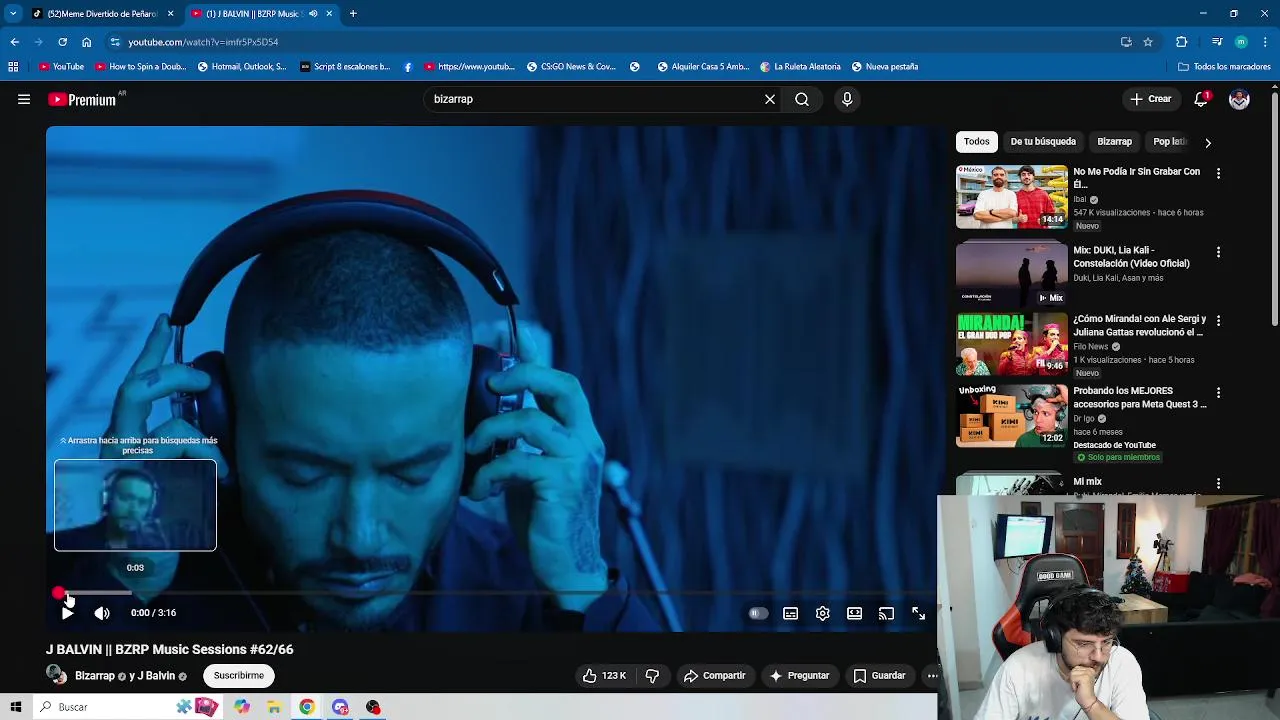Open the Windows Start menu

click(x=15, y=707)
